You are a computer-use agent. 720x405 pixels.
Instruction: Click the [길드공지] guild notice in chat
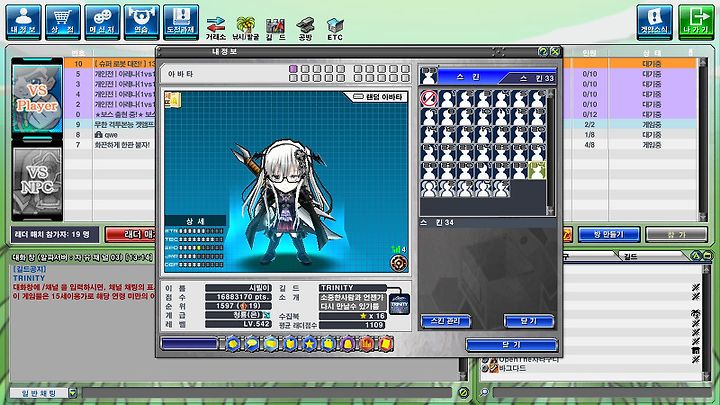[30, 269]
